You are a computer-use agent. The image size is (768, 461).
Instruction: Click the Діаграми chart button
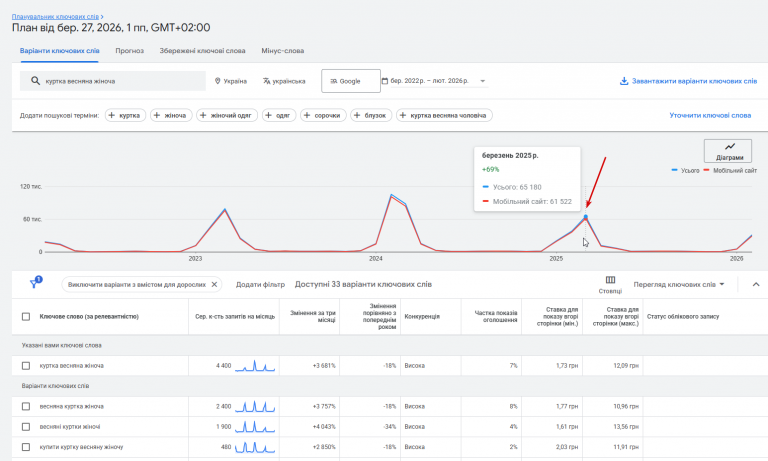click(727, 151)
